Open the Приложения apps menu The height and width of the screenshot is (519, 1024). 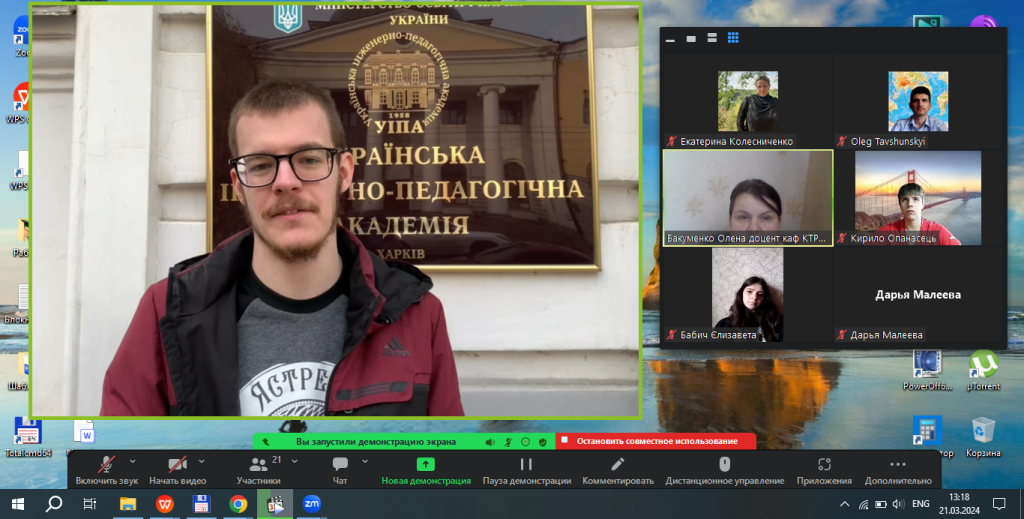(x=824, y=471)
